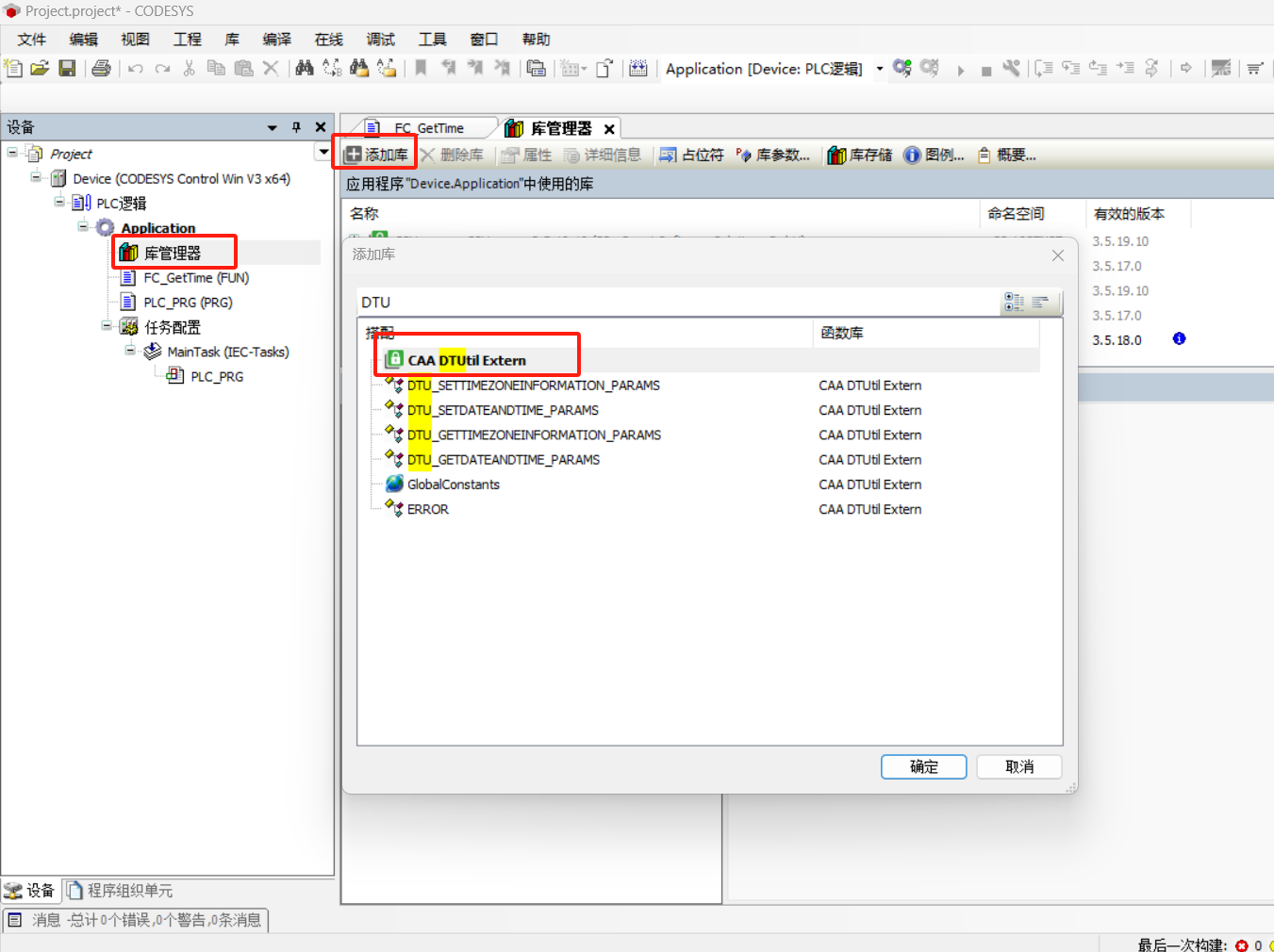Click the Redo arrow icon
The image size is (1274, 952).
point(162,68)
